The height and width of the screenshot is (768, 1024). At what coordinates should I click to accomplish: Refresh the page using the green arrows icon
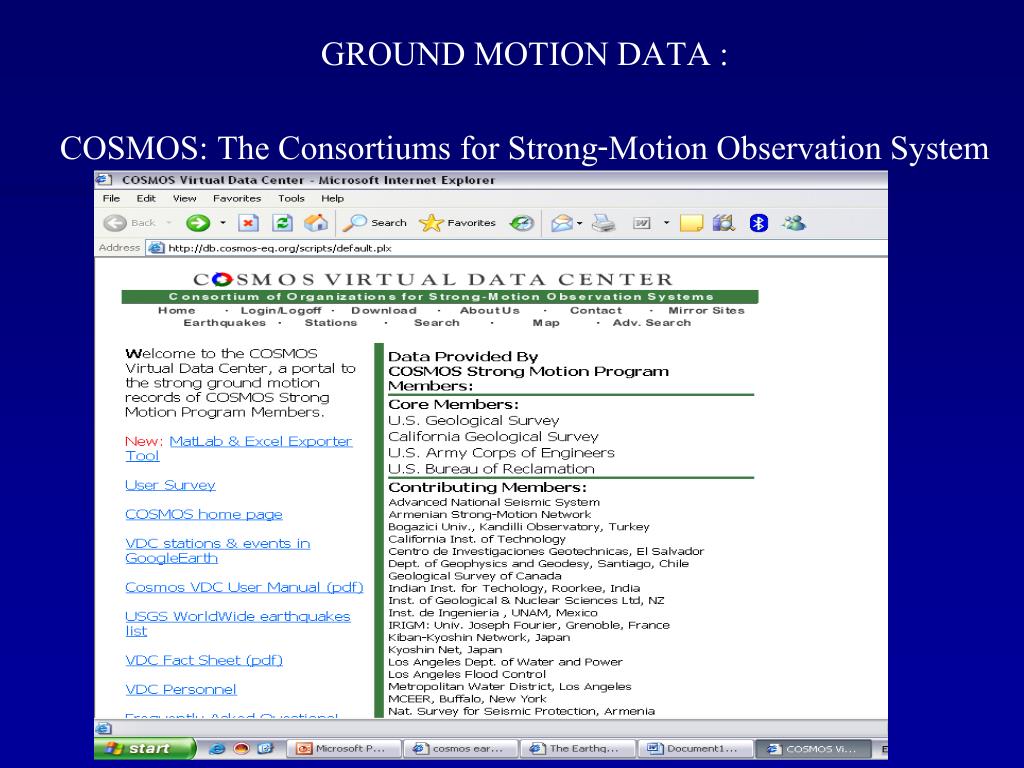pyautogui.click(x=282, y=223)
